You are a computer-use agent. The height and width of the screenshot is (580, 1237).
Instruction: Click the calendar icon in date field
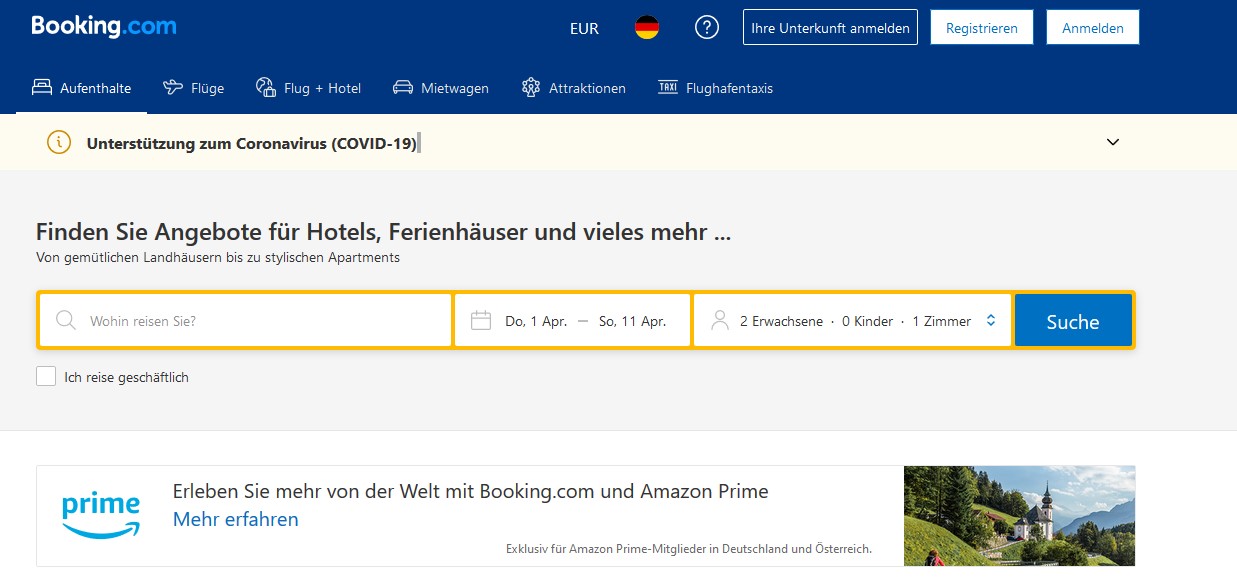pos(481,321)
